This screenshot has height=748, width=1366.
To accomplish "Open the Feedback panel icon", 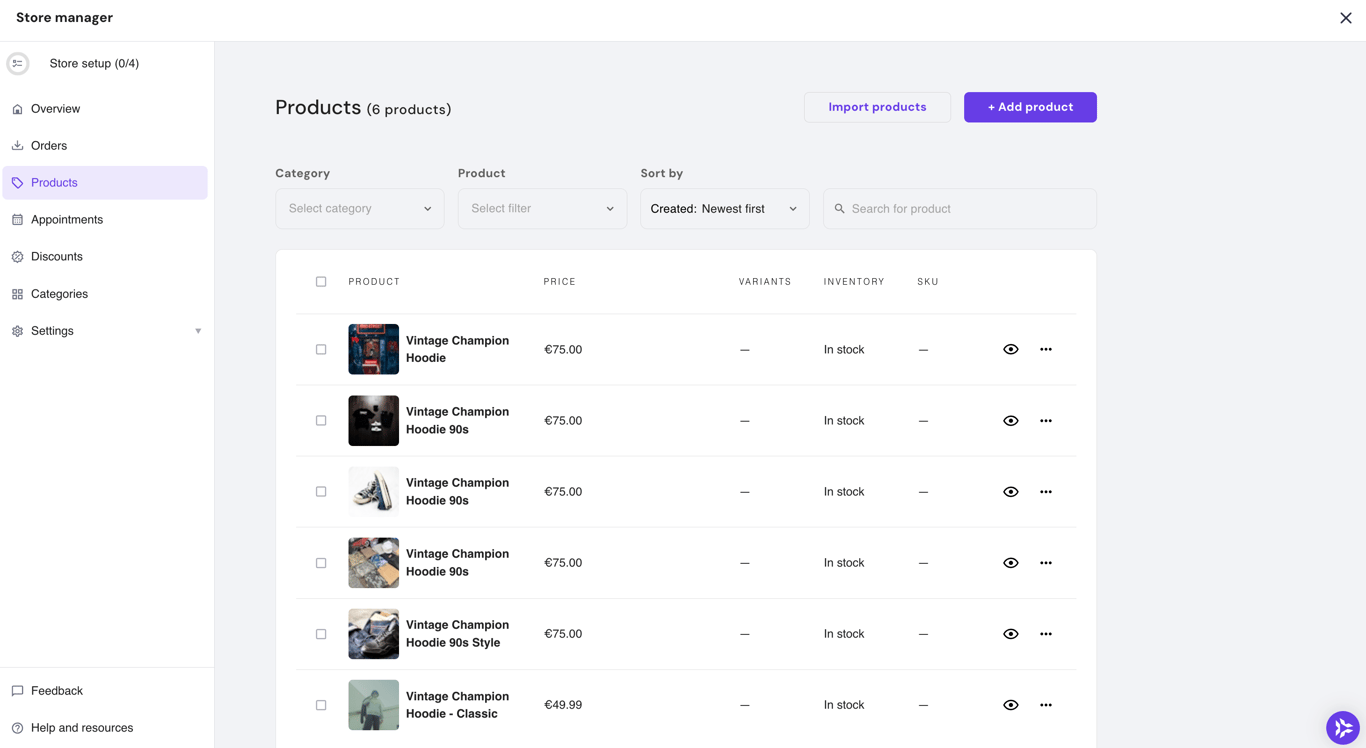I will click(16, 690).
